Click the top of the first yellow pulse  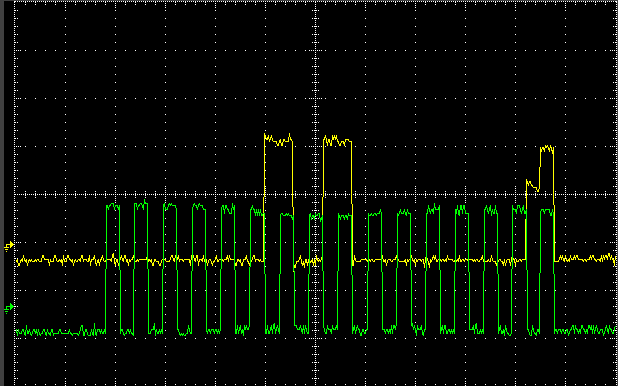[278, 140]
